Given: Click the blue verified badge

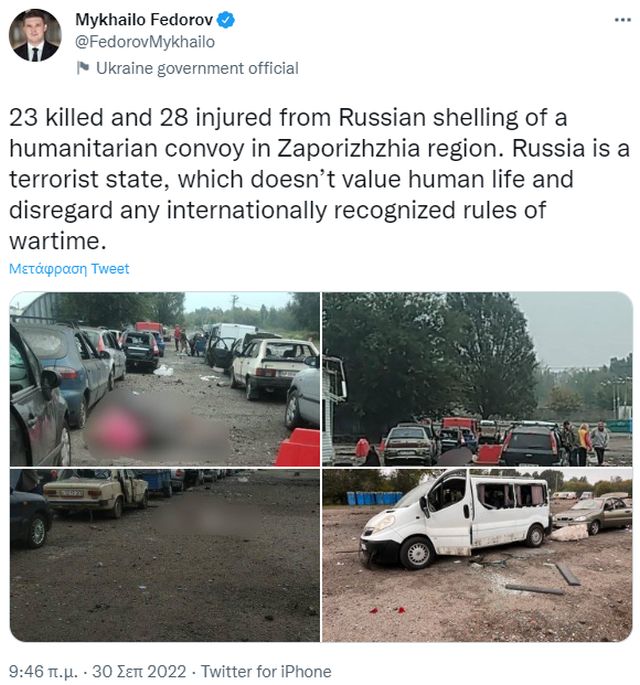Looking at the screenshot, I should [x=226, y=20].
